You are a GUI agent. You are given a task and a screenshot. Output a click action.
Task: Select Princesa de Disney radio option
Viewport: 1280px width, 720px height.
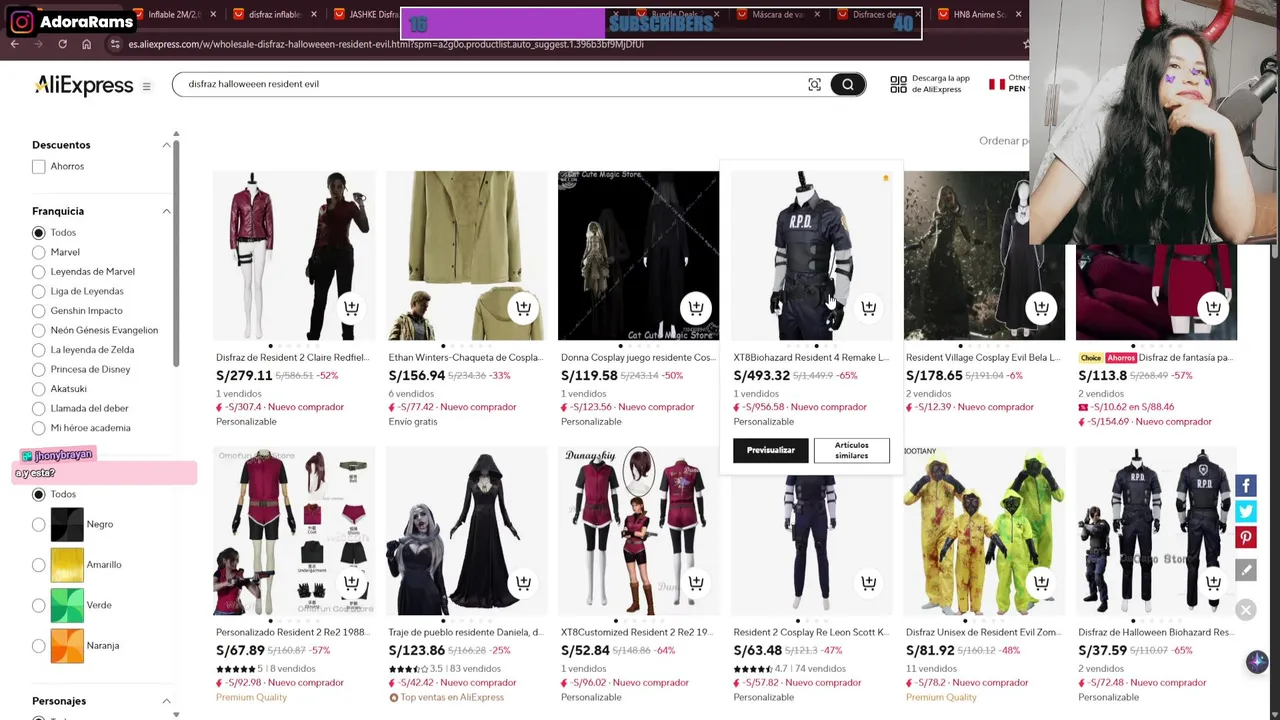(x=38, y=369)
